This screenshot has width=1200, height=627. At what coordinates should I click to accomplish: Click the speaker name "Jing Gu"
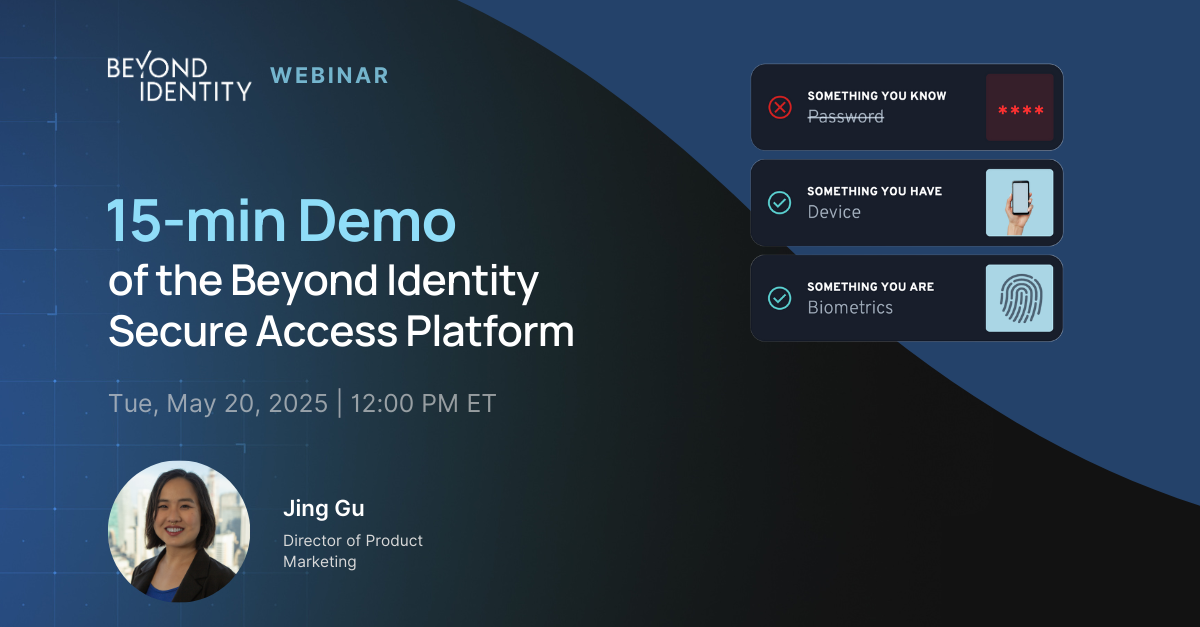tap(324, 509)
